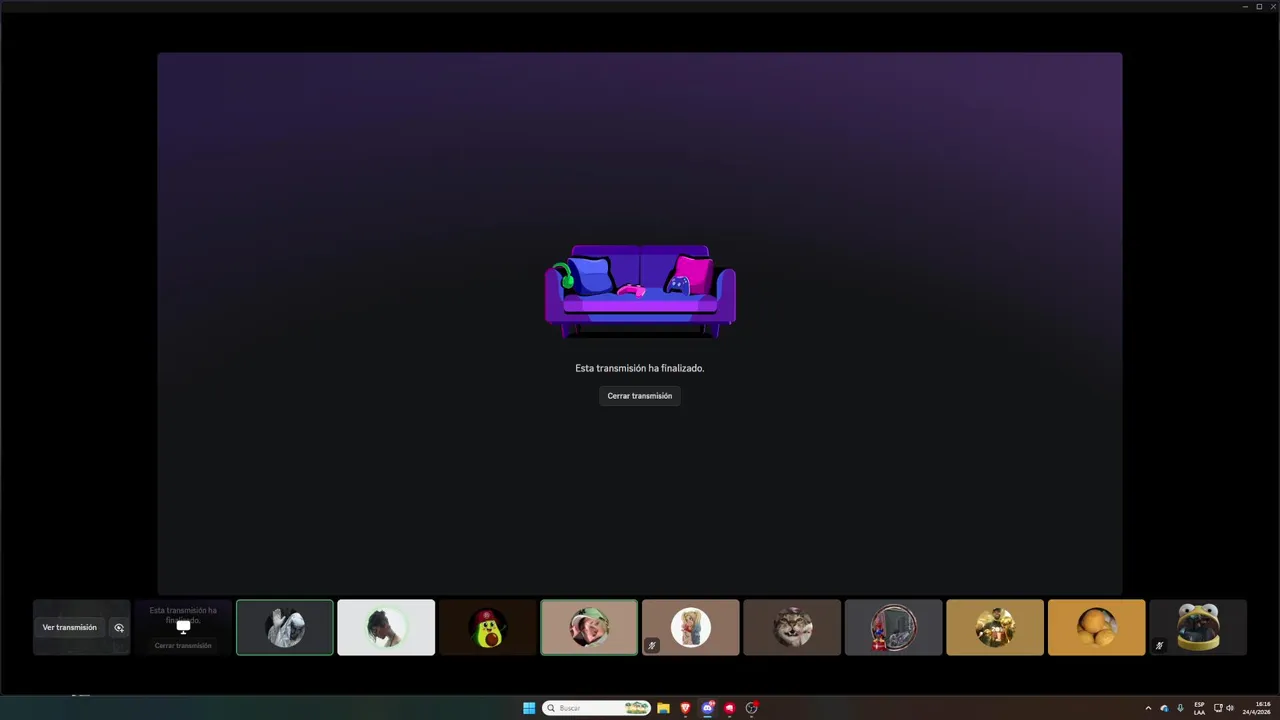Select the participant tile with gray hand avatar
The image size is (1280, 720).
pyautogui.click(x=285, y=628)
